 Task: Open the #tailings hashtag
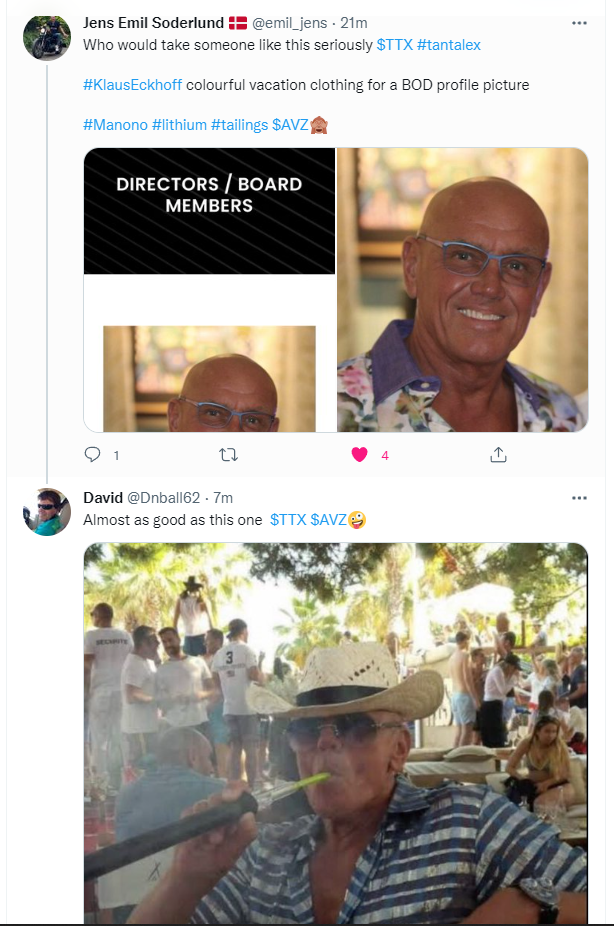239,125
